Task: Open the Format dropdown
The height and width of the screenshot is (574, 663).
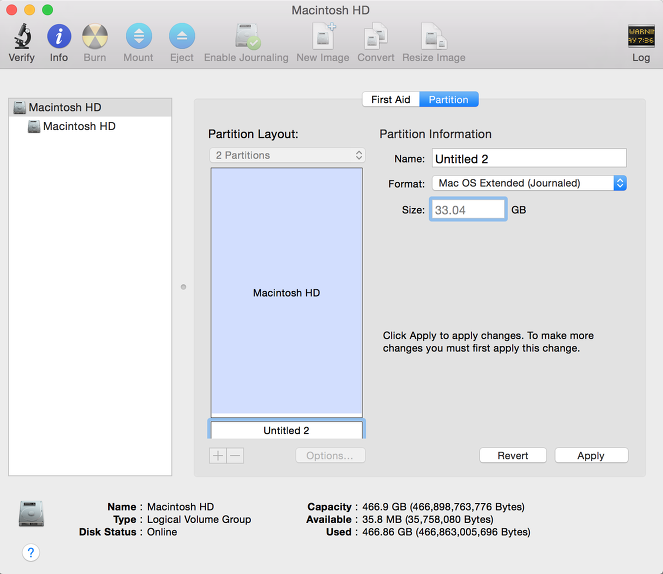Action: 529,183
